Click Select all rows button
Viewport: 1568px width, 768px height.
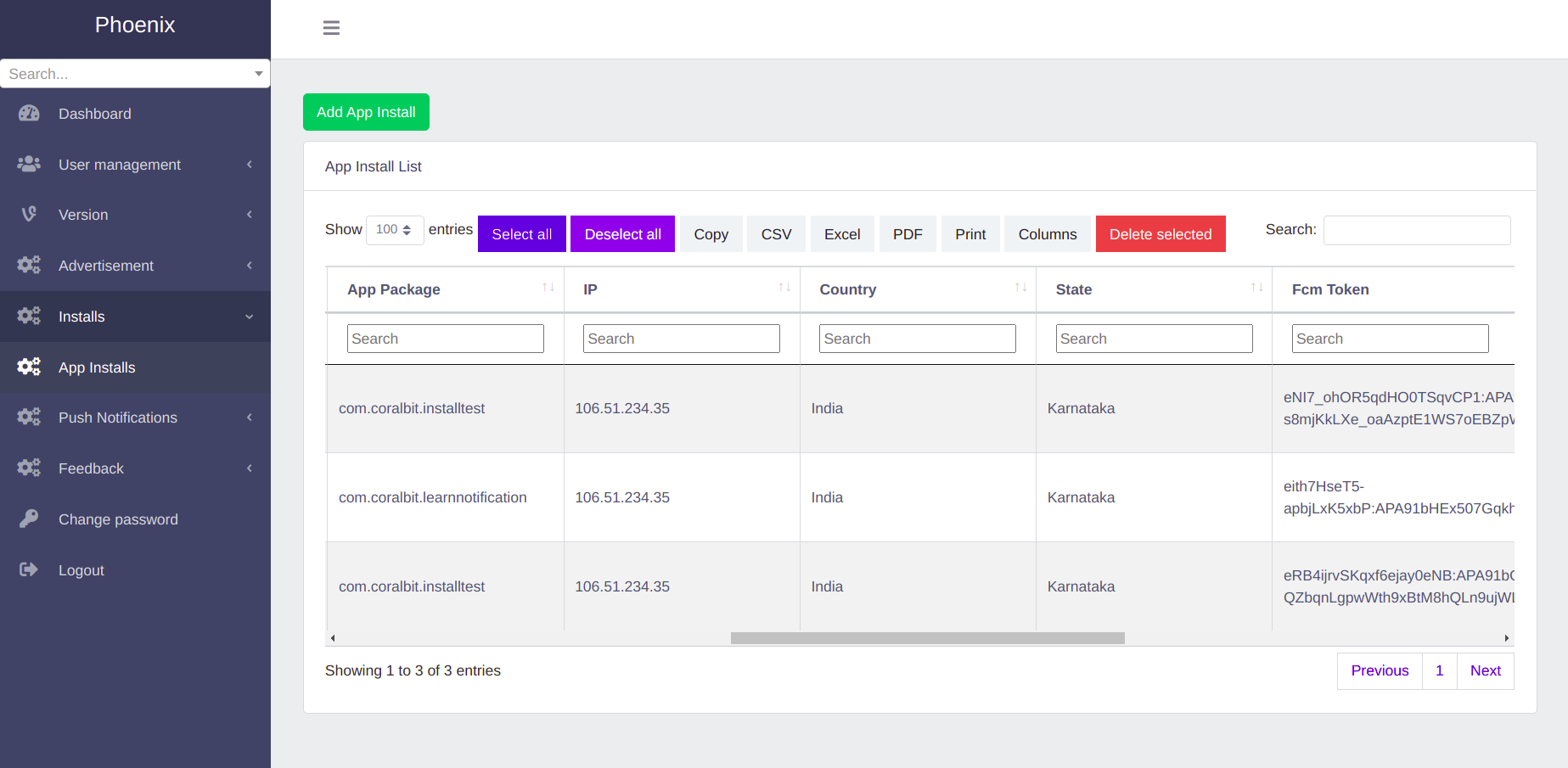[522, 234]
